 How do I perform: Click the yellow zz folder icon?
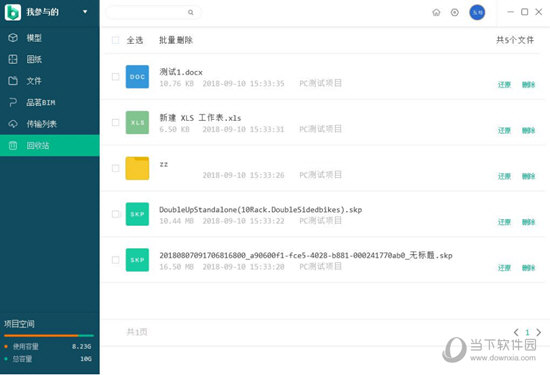pyautogui.click(x=137, y=168)
